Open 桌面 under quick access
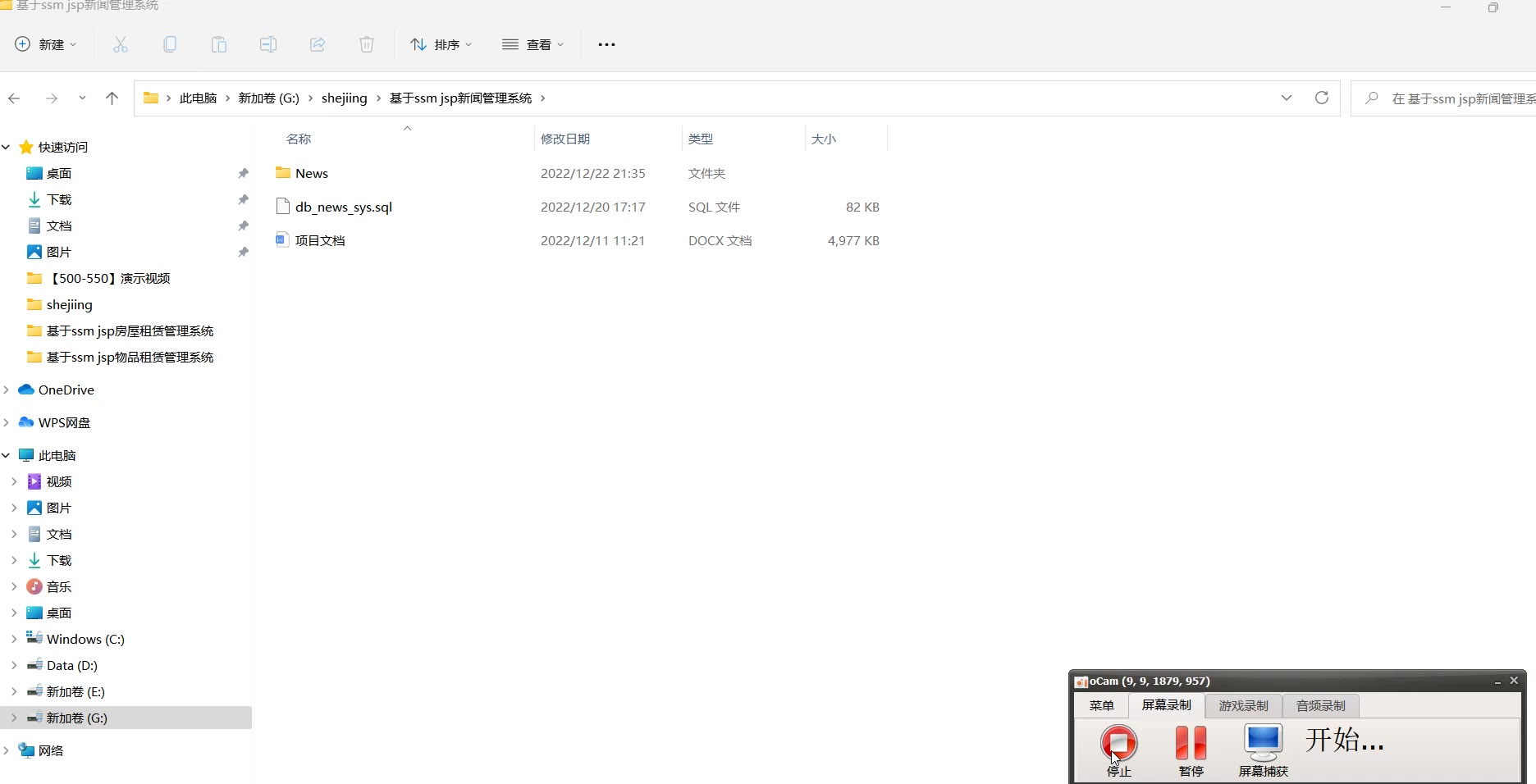Image resolution: width=1536 pixels, height=784 pixels. (59, 173)
